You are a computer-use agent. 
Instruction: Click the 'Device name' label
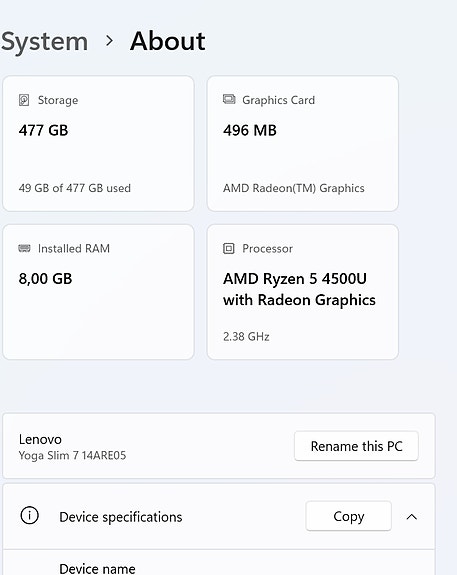coord(97,569)
